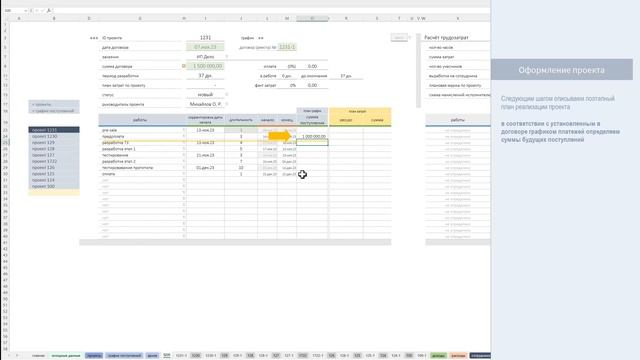Switch to the 'график поступлений' sheet tab
This screenshot has width=640, height=360.
click(x=124, y=356)
